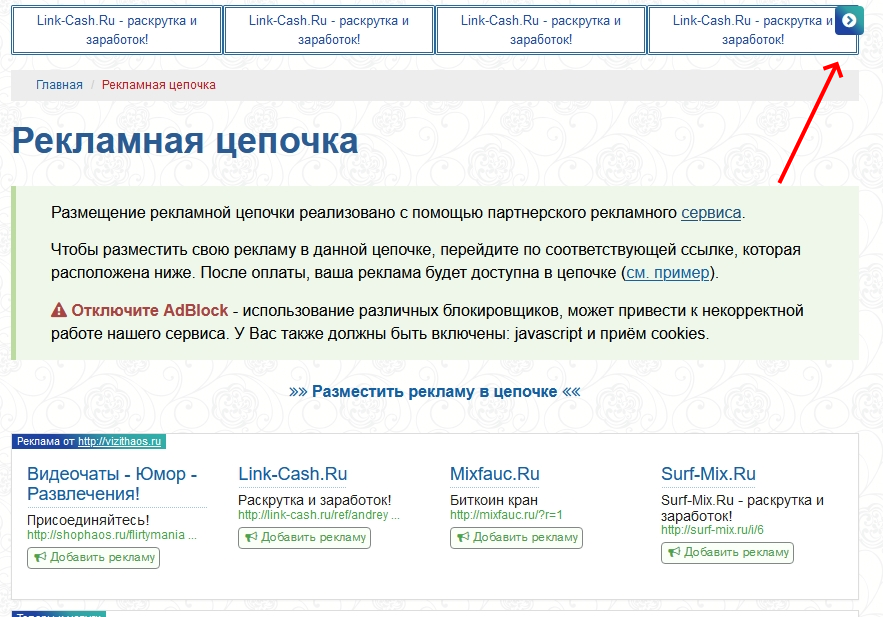Viewport: 883px width, 617px height.
Task: Open the second Link-Cash.Ru top banner
Action: (329, 30)
